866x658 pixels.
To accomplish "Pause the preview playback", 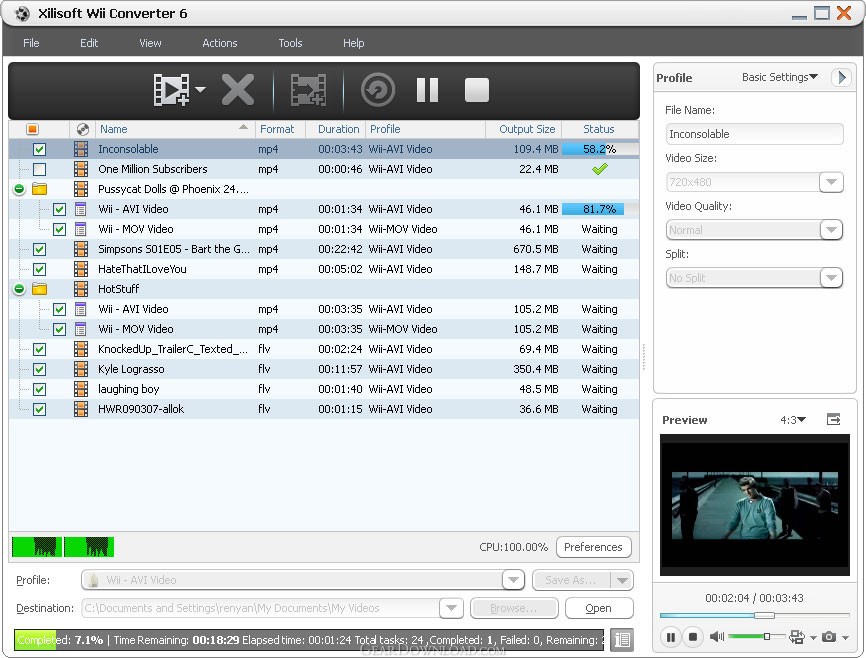I will point(670,637).
